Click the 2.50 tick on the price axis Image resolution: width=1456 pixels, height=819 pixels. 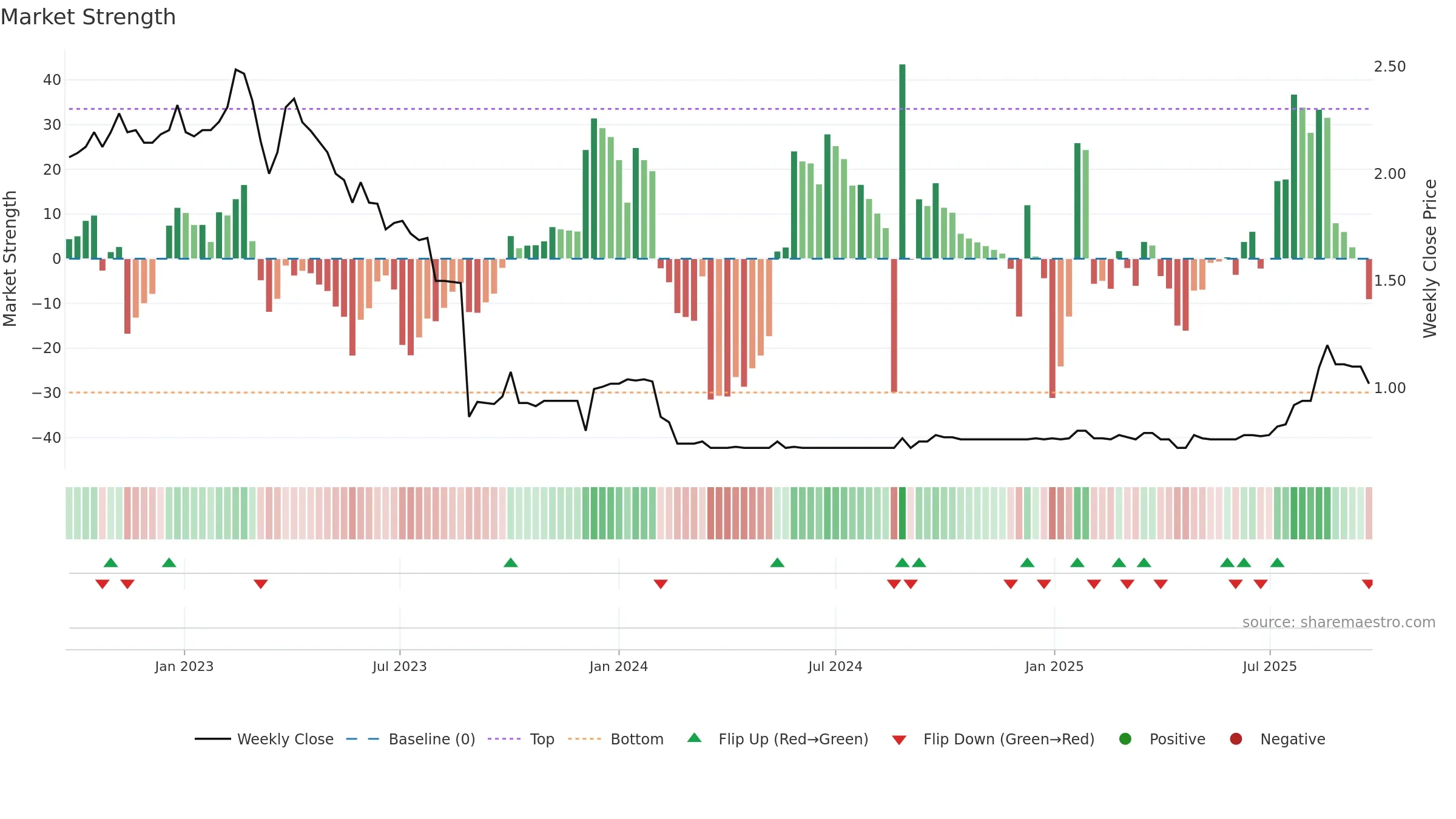1390,67
